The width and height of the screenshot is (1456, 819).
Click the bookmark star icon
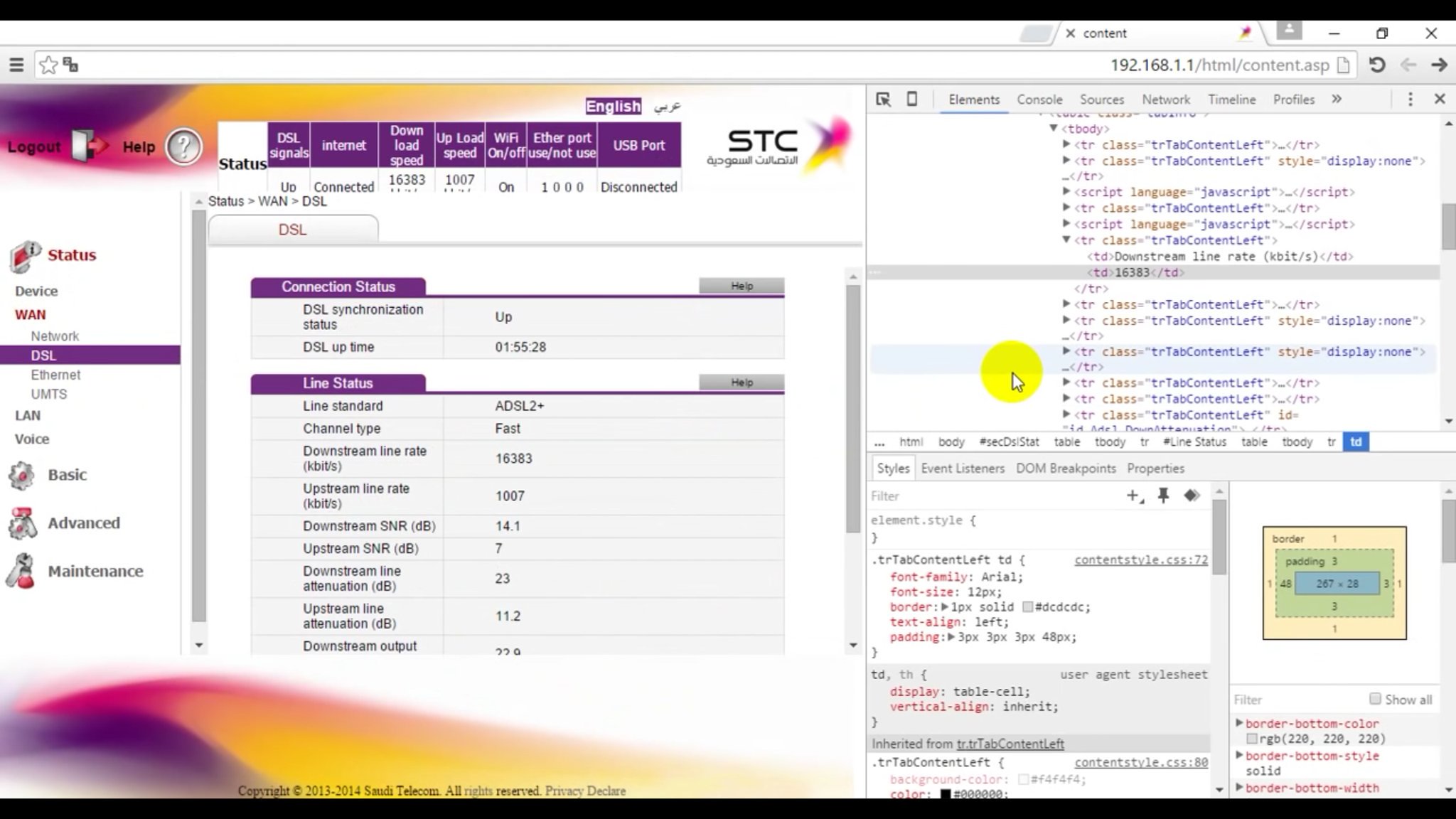[x=48, y=65]
